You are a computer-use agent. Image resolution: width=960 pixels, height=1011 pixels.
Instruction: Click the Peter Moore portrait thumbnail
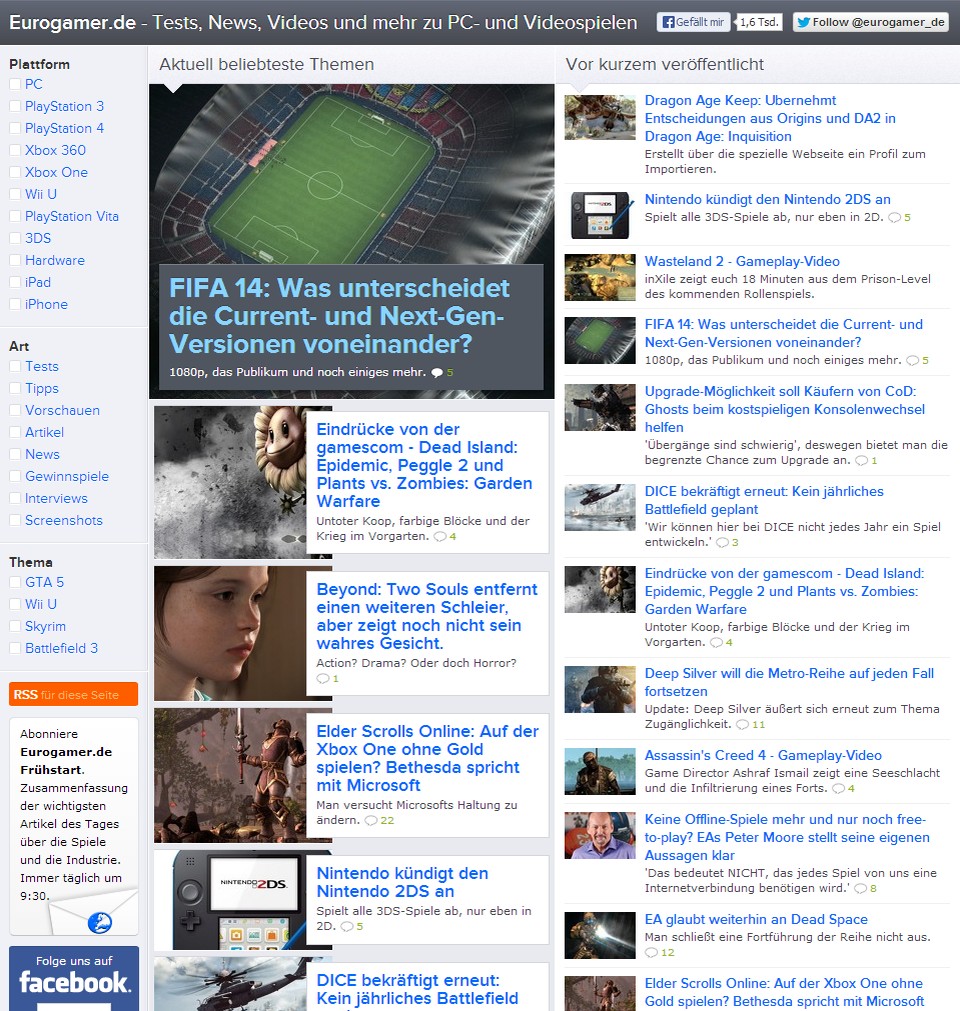click(x=600, y=835)
